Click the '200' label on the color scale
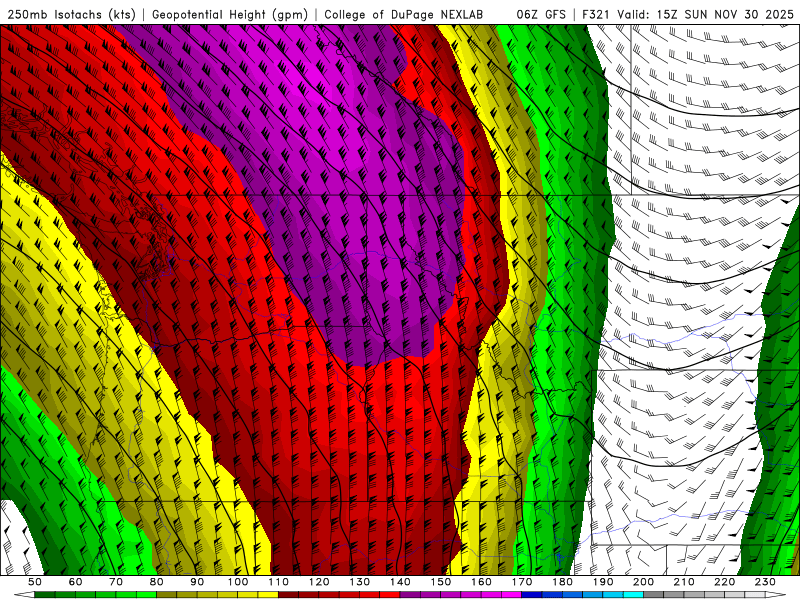Screen dimensions: 800x600 pyautogui.click(x=643, y=582)
